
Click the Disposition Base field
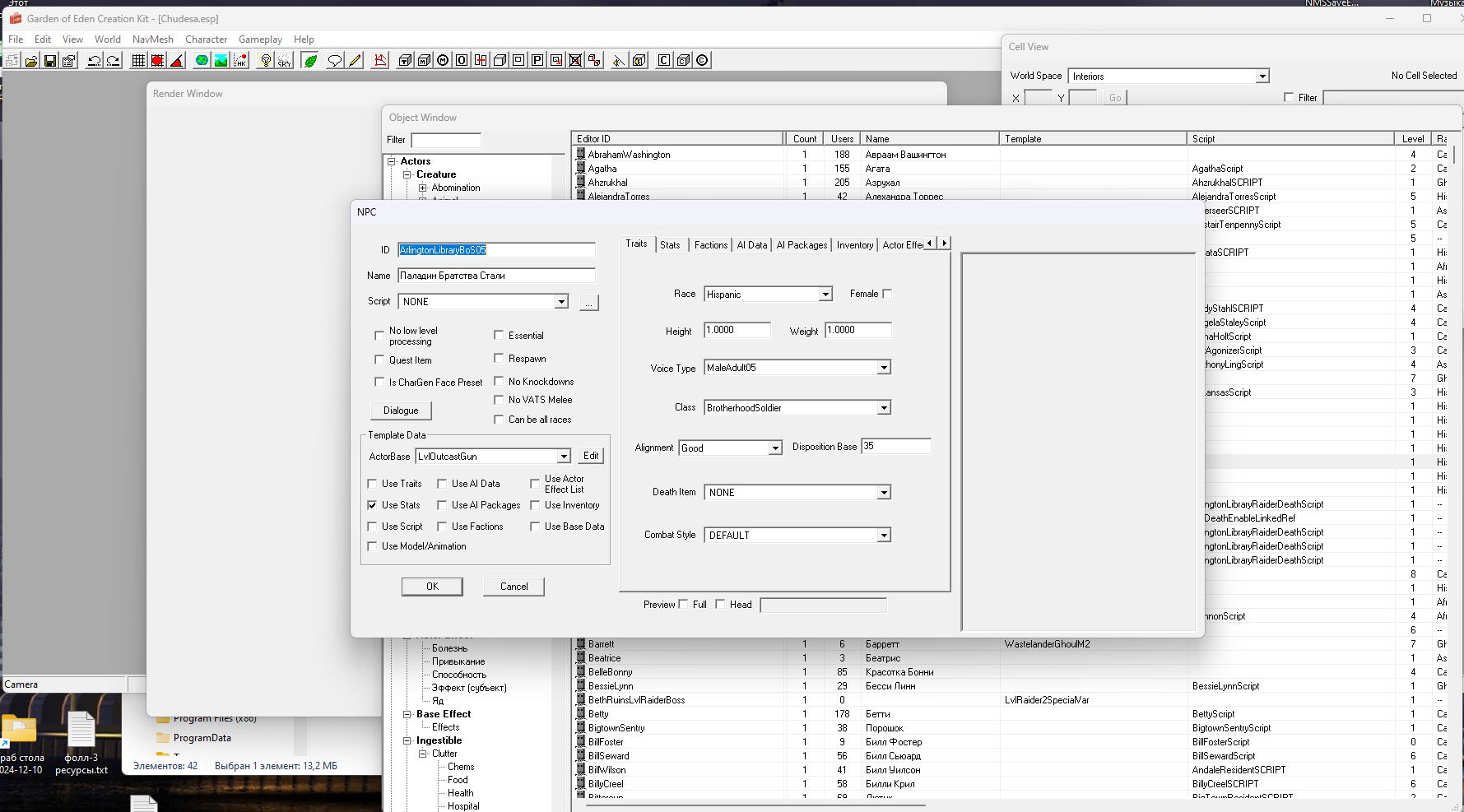(x=896, y=446)
